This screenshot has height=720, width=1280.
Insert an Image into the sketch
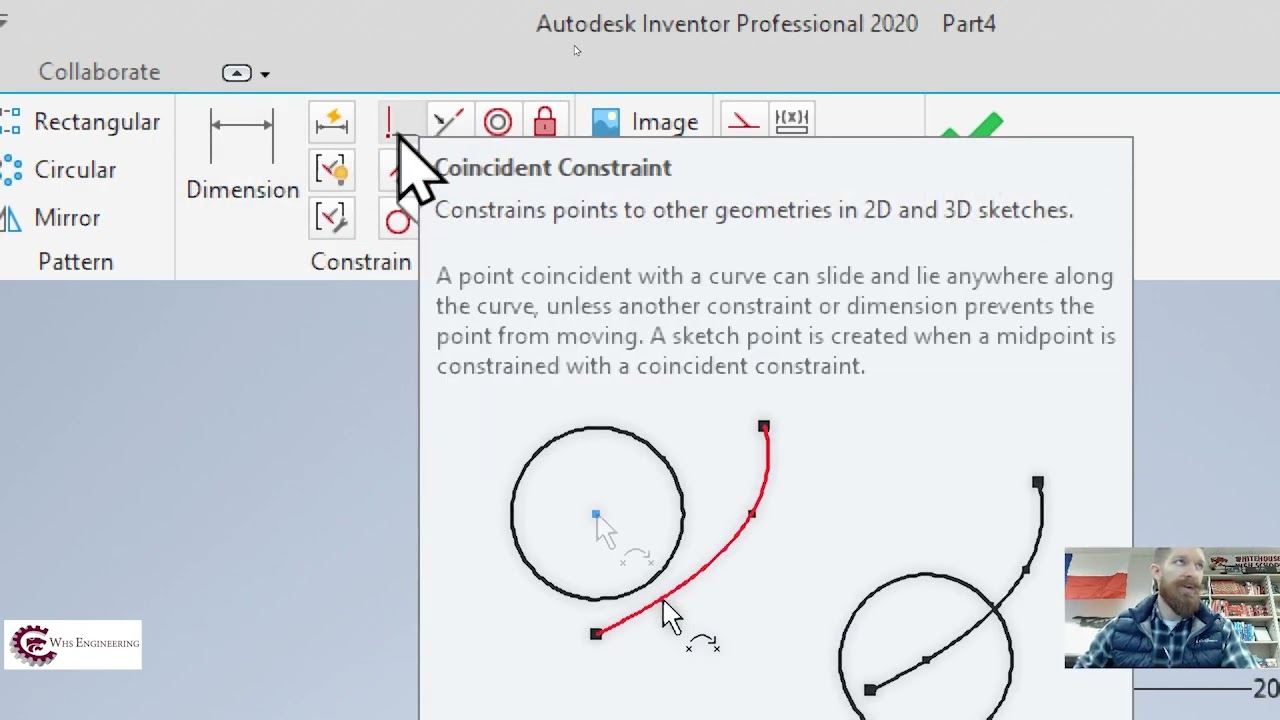tap(645, 122)
